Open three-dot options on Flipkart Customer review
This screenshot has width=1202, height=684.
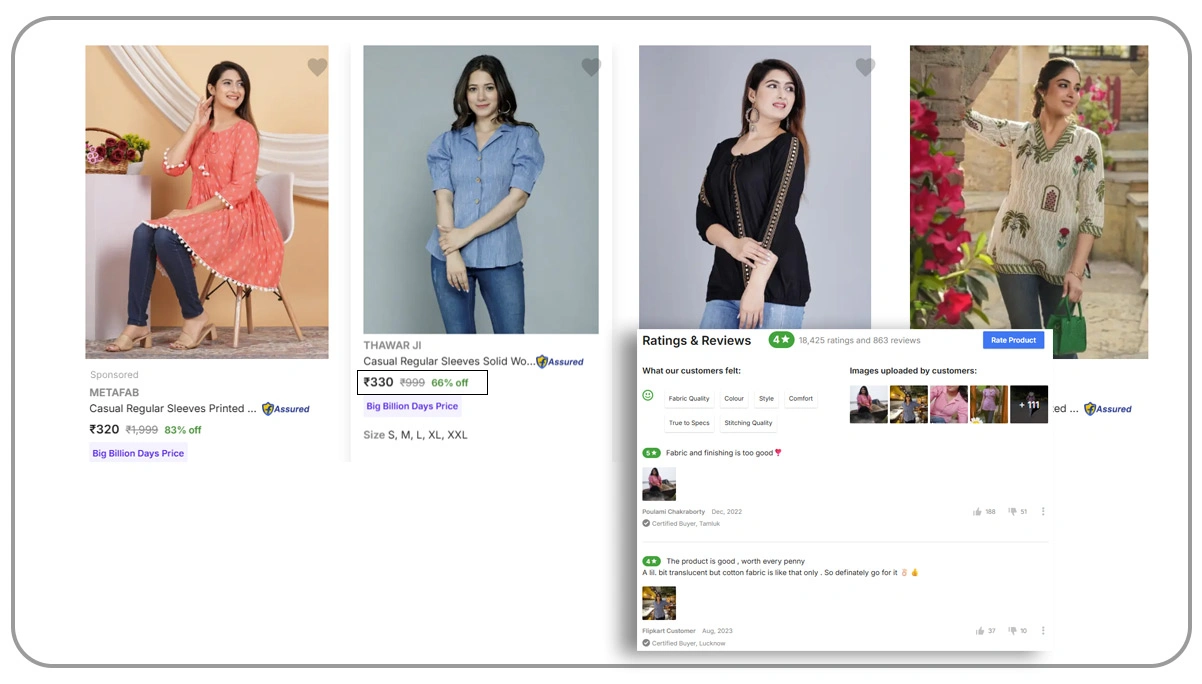1043,631
